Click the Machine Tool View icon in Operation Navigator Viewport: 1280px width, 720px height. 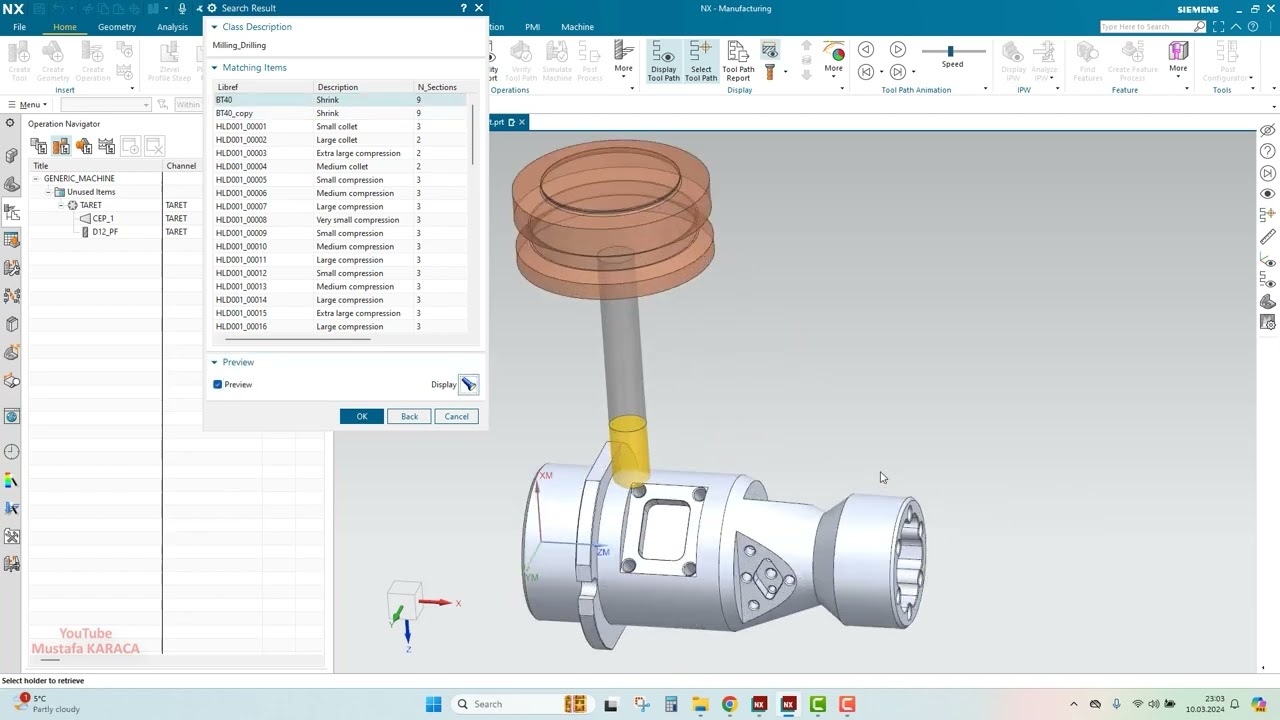pos(62,147)
